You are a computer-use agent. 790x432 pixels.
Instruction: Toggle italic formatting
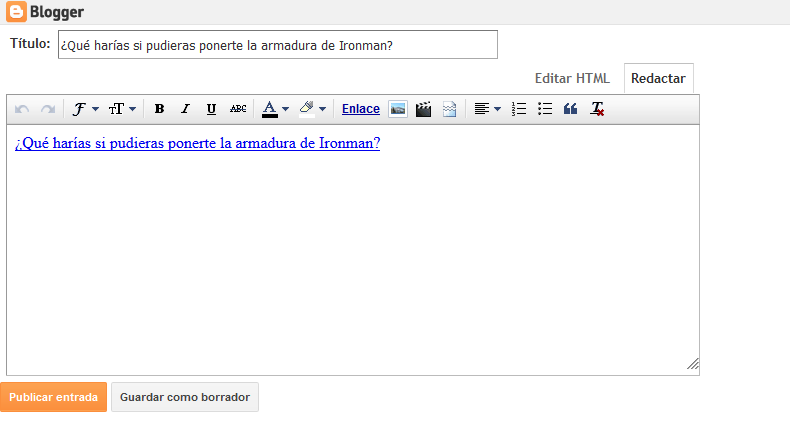click(x=185, y=109)
